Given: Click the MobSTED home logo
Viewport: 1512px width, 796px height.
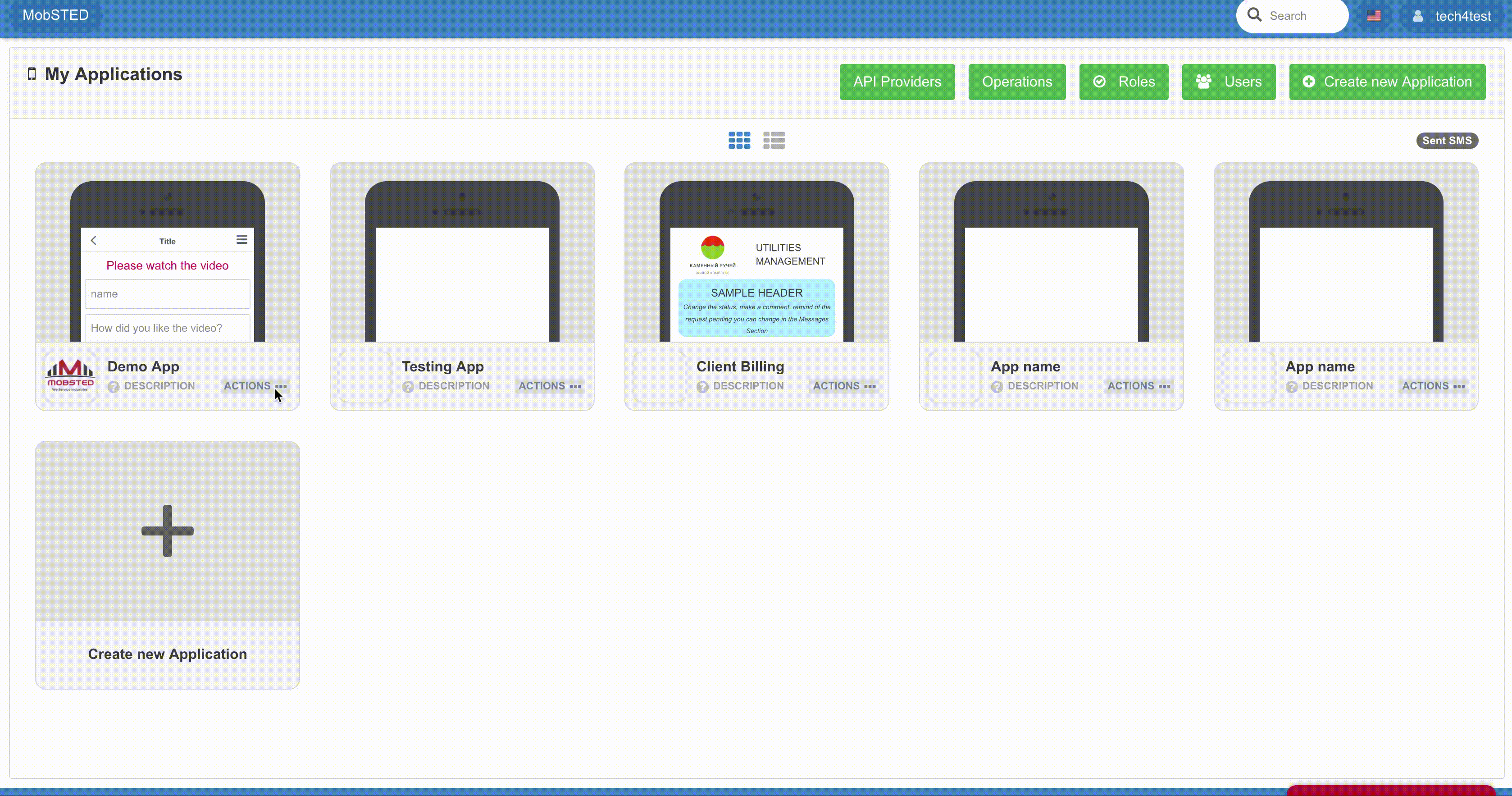Looking at the screenshot, I should tap(56, 15).
